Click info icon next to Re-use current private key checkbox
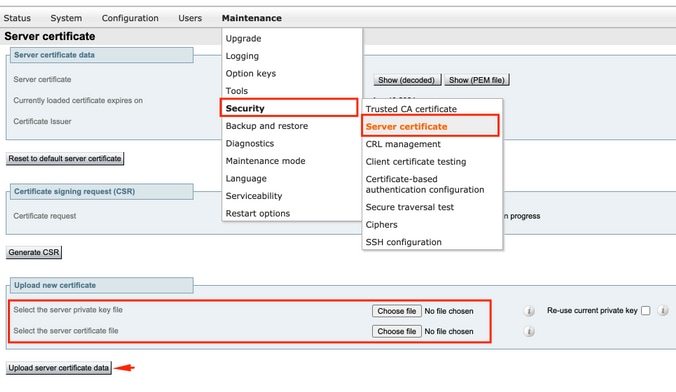 tap(663, 310)
